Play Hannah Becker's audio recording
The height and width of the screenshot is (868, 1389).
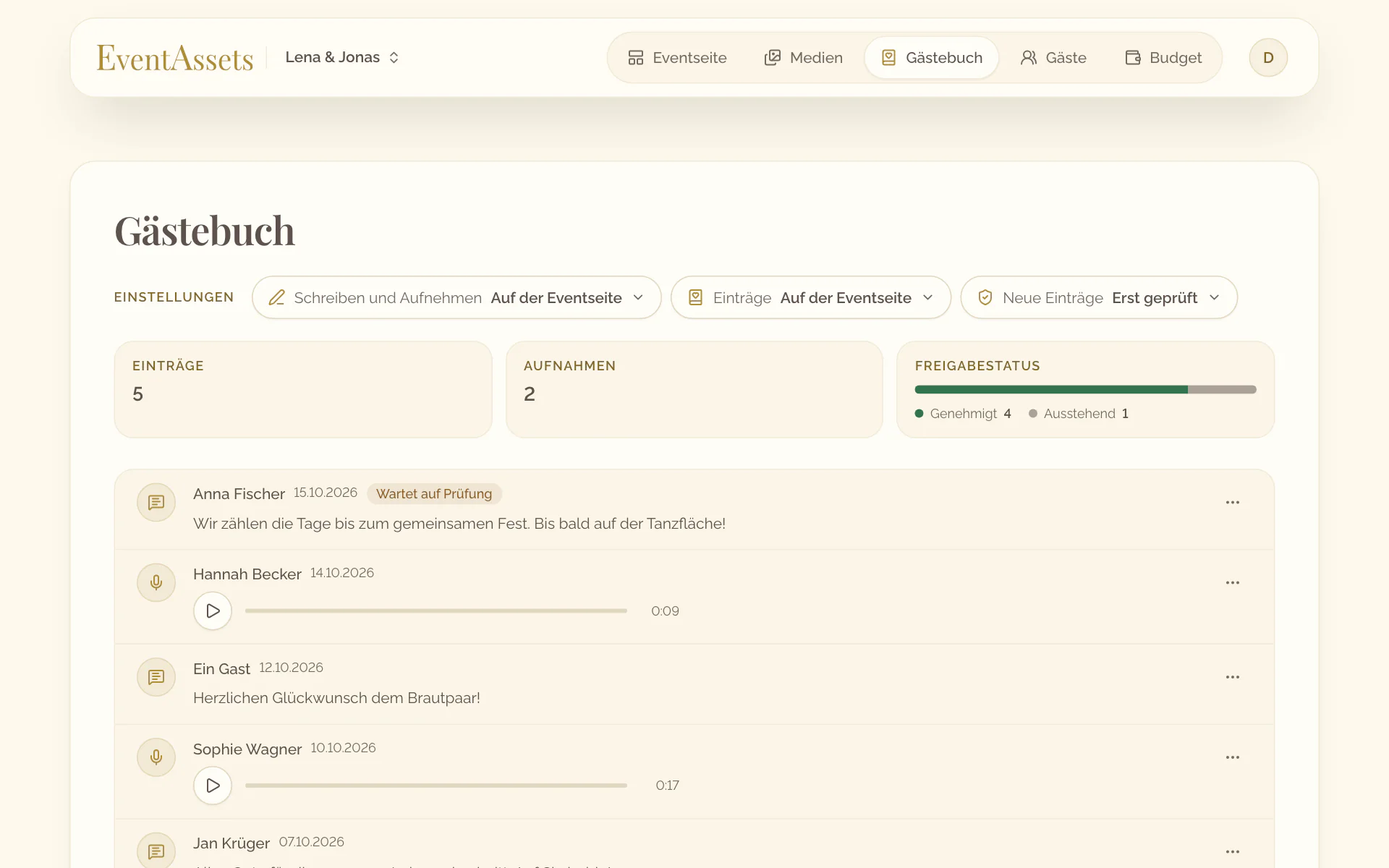point(213,611)
